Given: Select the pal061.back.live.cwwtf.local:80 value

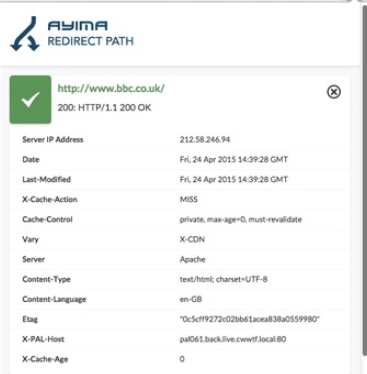Looking at the screenshot, I should [233, 339].
